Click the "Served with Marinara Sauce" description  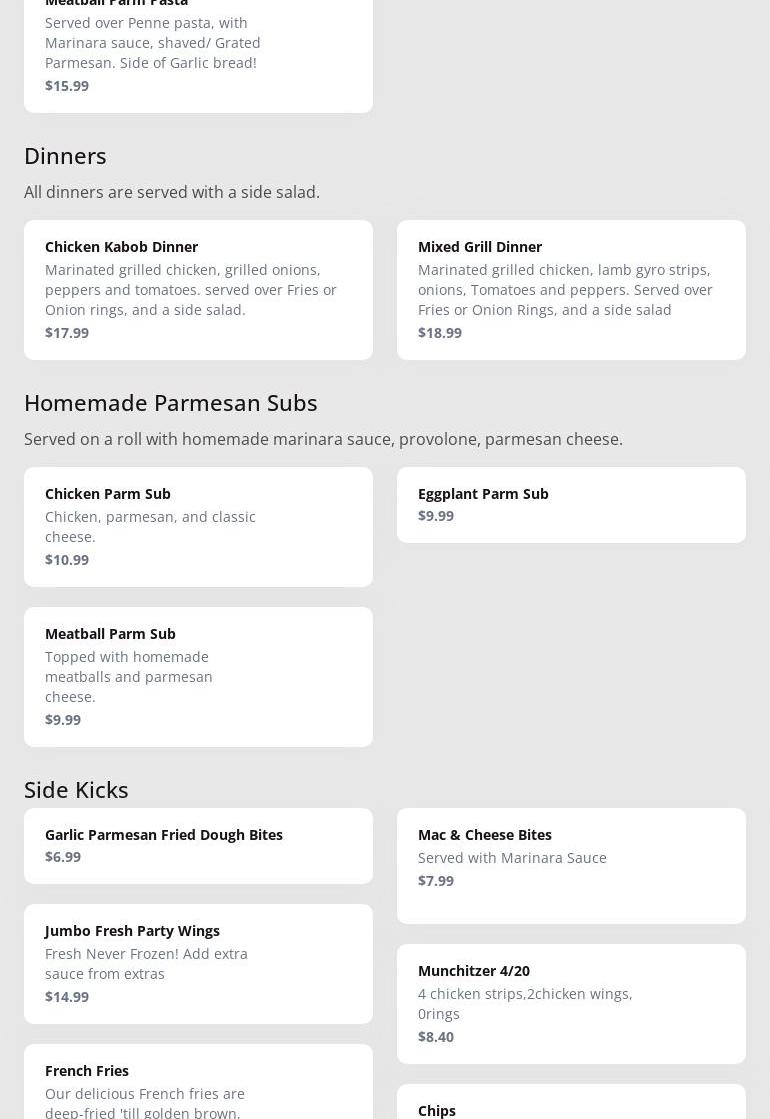click(512, 858)
